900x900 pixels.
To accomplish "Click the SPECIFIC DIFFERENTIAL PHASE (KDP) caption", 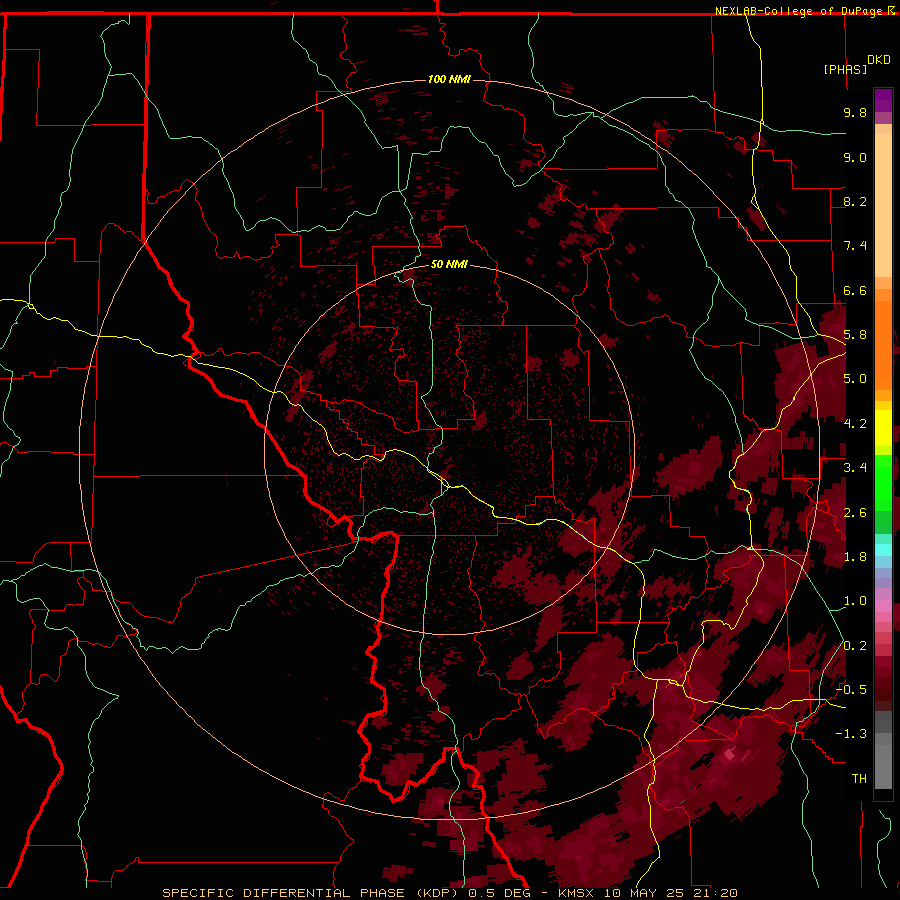I will (312, 893).
